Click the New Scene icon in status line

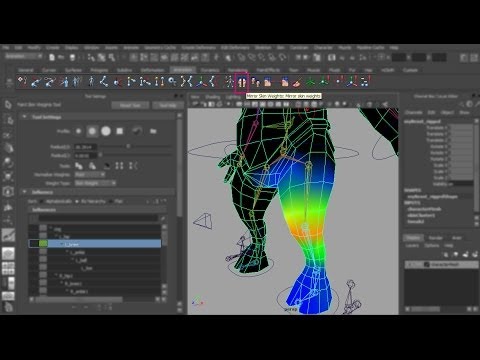tap(52, 58)
